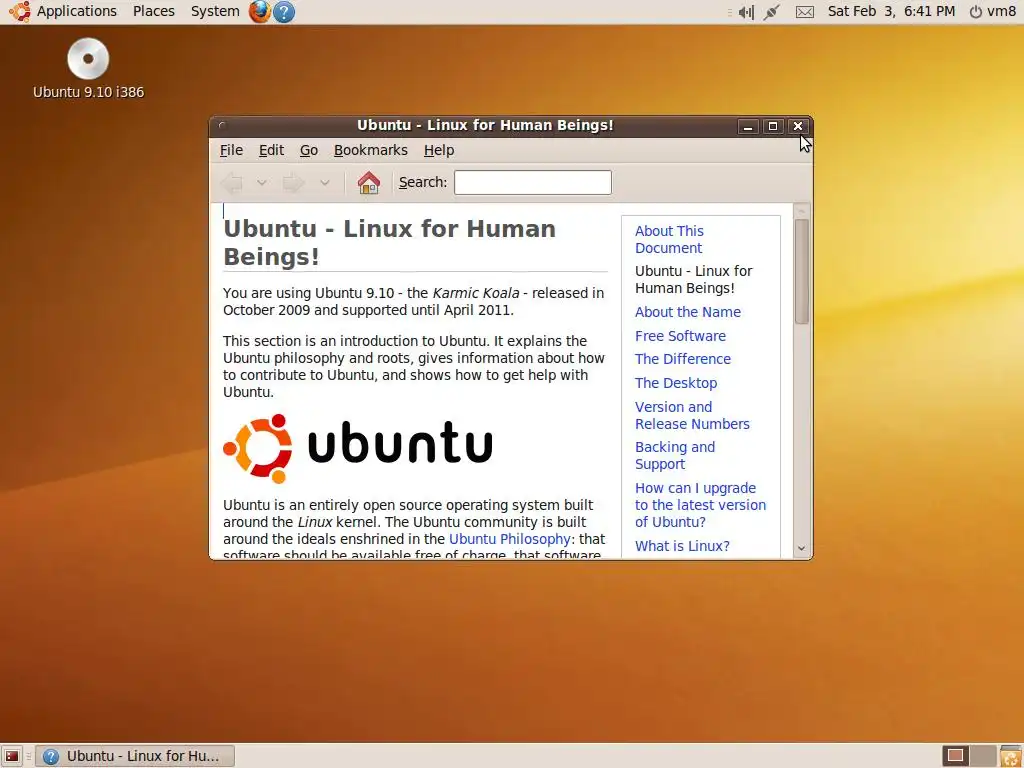
Task: Click the mail envelope indicator
Action: tap(805, 12)
